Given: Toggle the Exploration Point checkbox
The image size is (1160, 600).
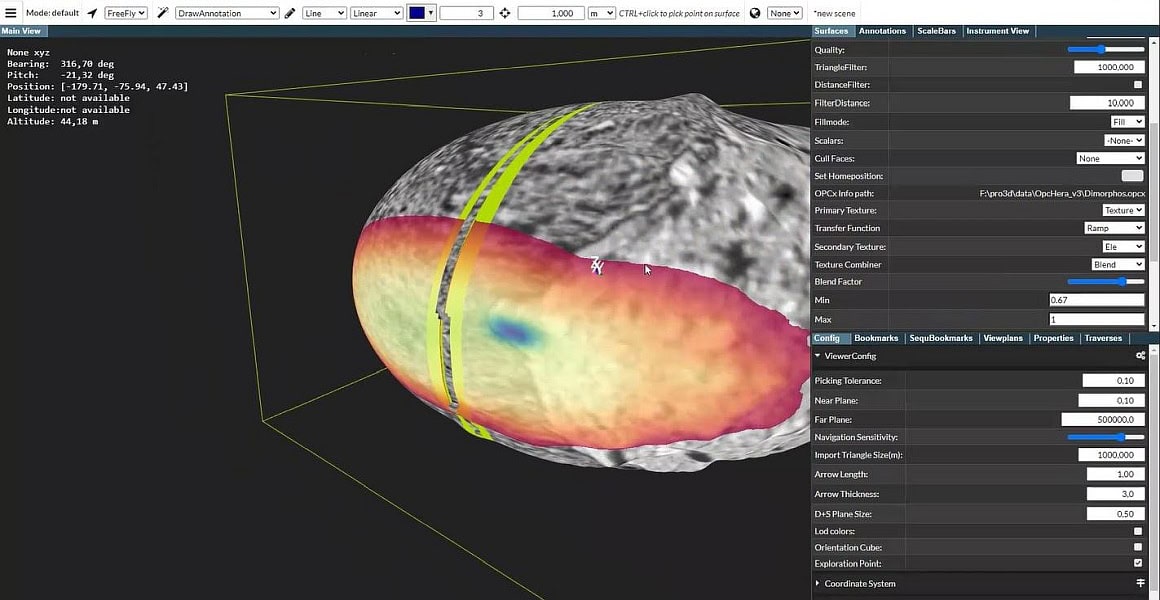Looking at the screenshot, I should (x=1137, y=562).
